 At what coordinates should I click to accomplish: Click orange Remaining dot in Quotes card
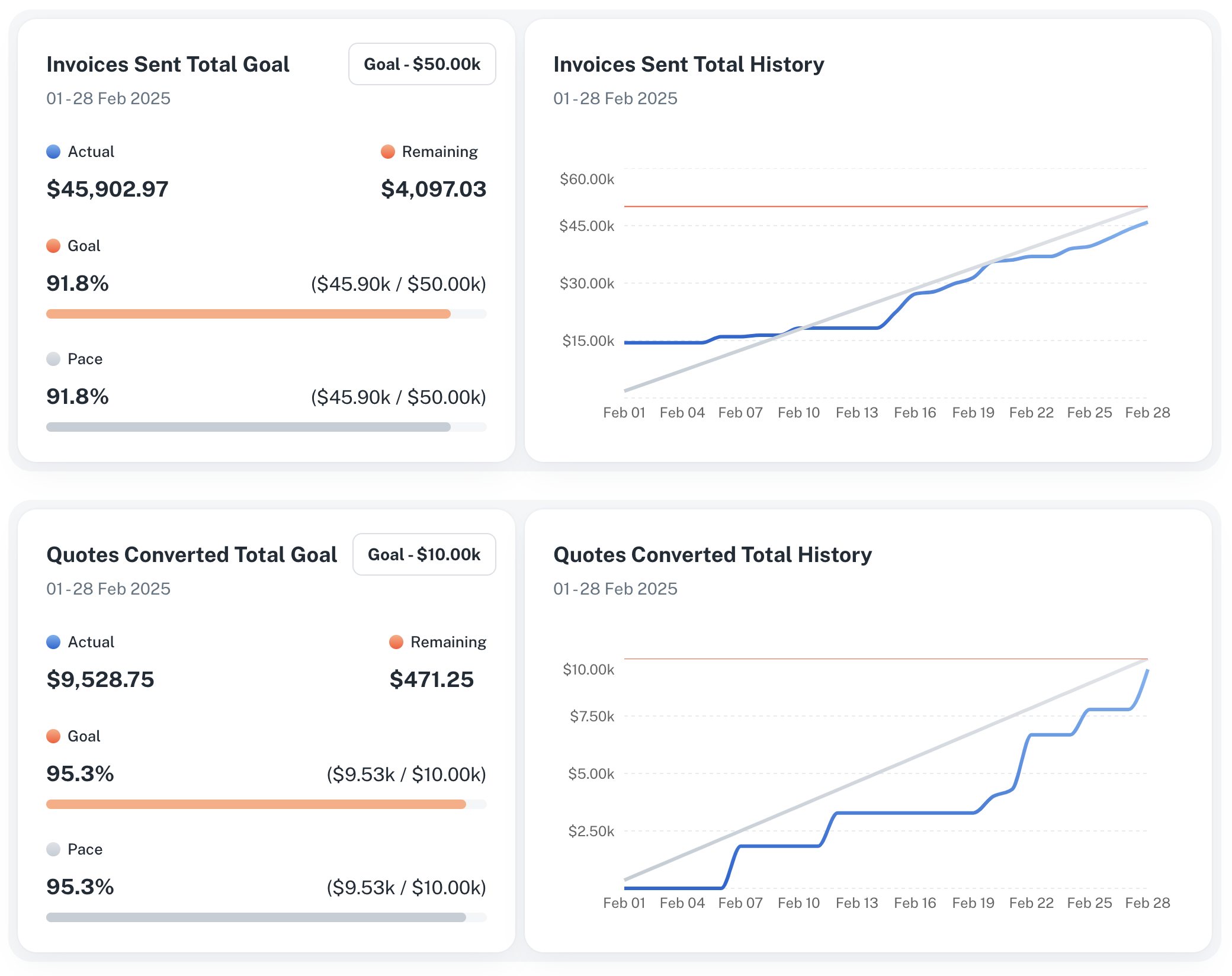click(396, 642)
